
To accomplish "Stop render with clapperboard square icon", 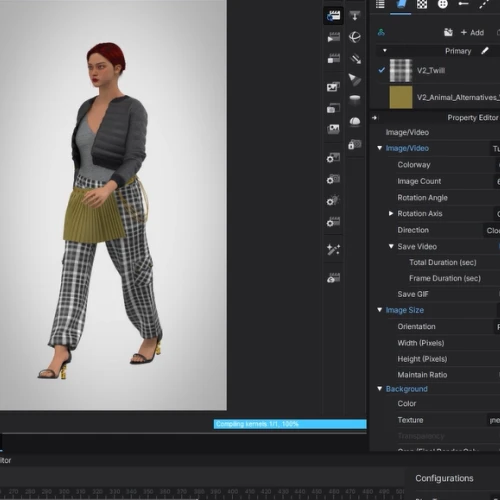I will [333, 58].
